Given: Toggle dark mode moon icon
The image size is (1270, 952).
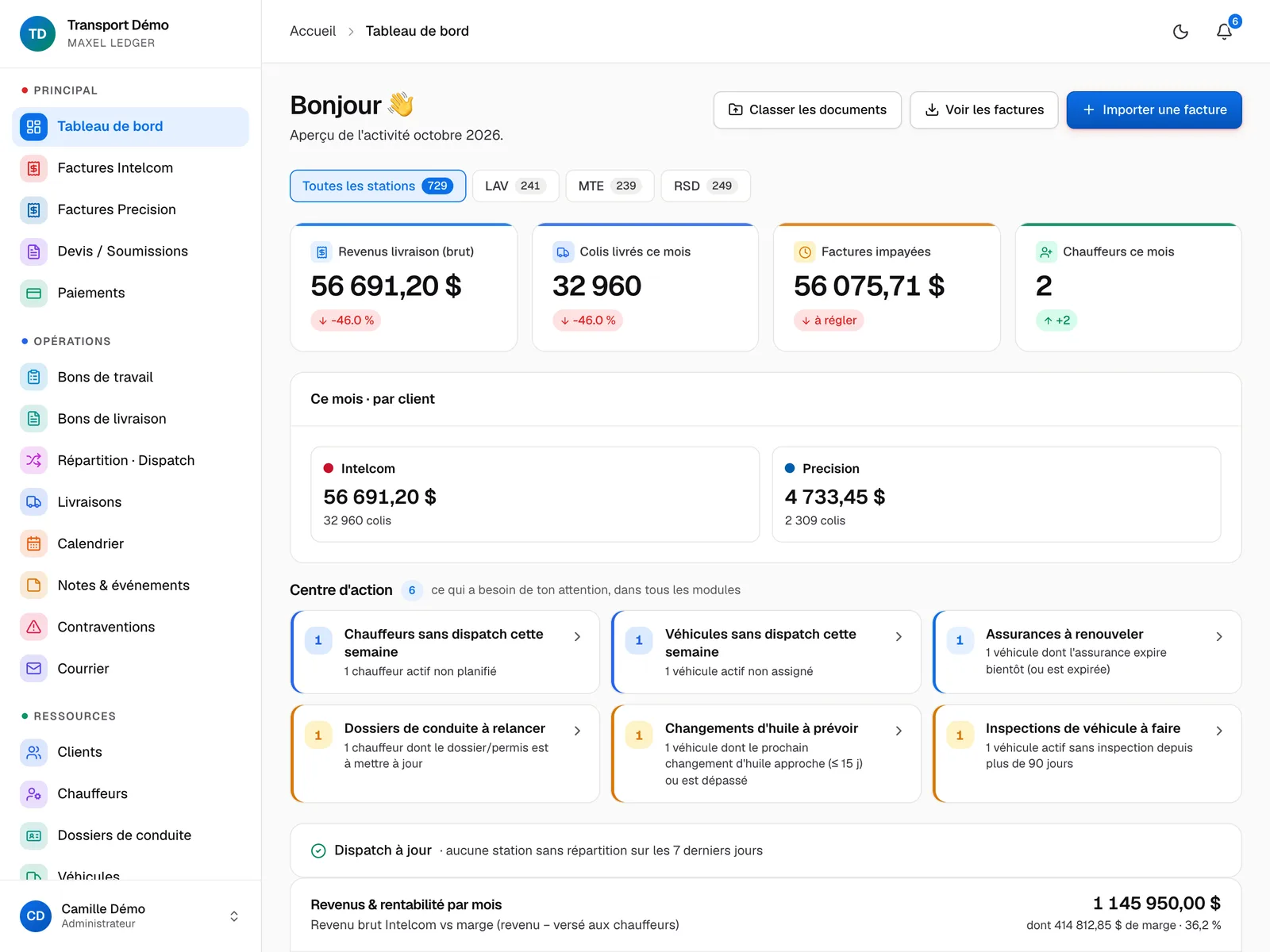Looking at the screenshot, I should [x=1180, y=32].
